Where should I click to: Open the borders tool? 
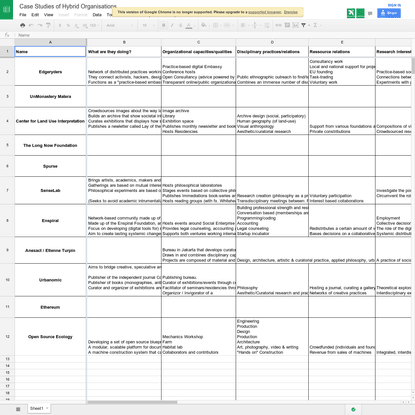pyautogui.click(x=215, y=25)
